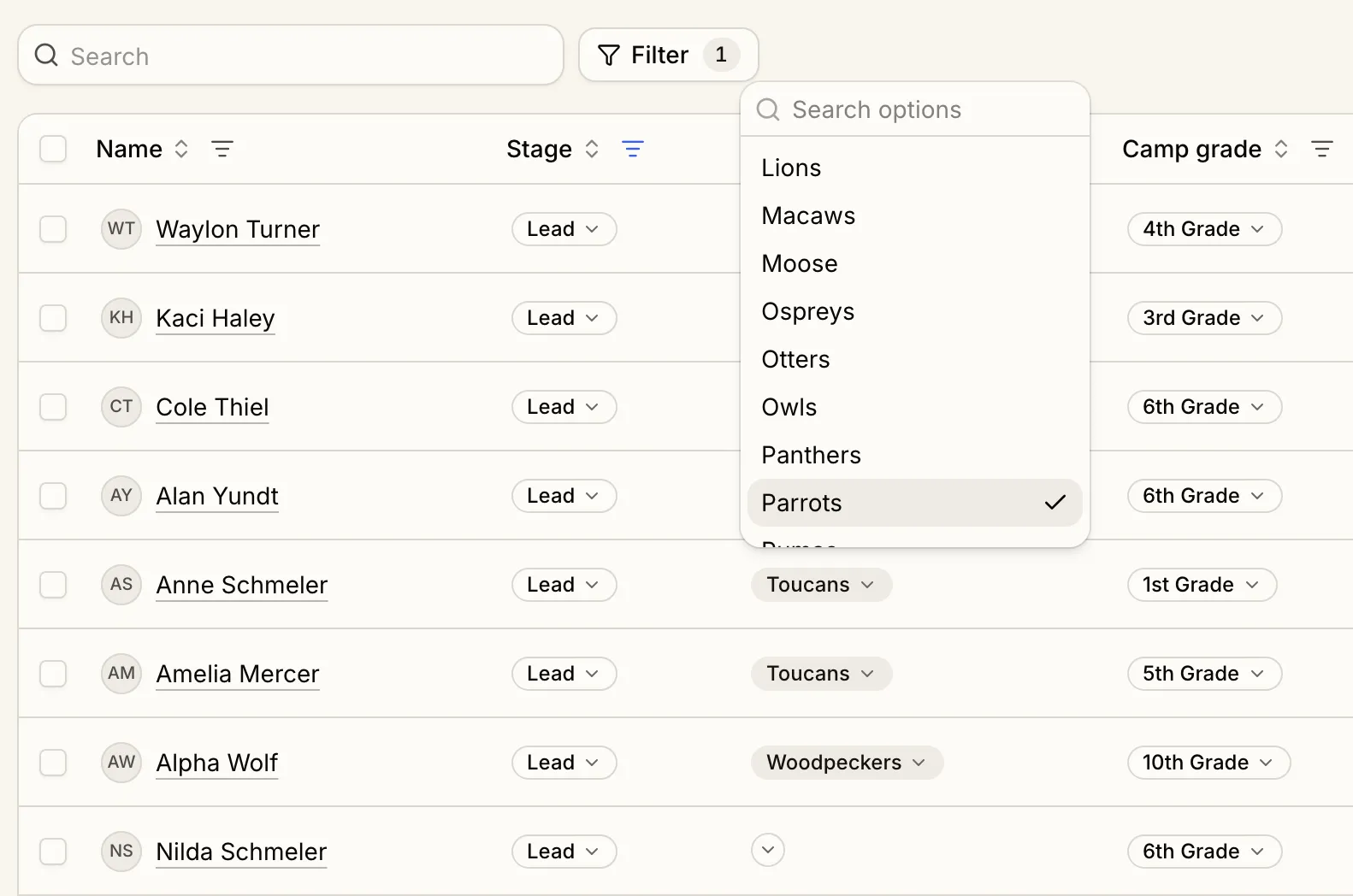1353x896 pixels.
Task: Tick the select-all checkbox in header
Action: click(53, 149)
